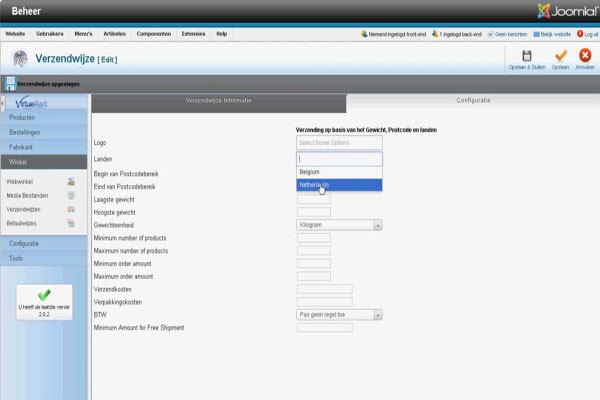Click the Annuleer cancel icon

[585, 55]
